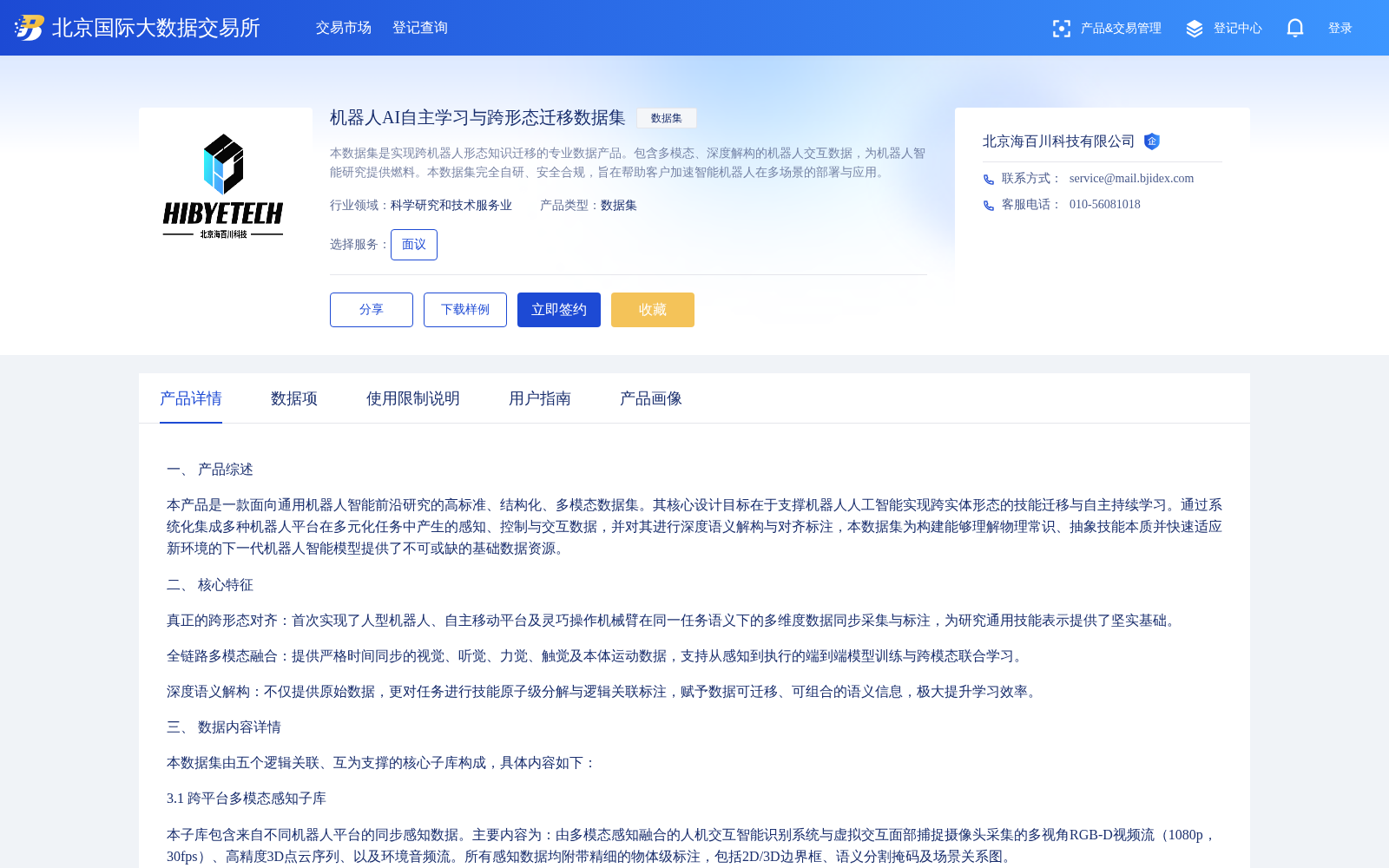Click the line 本数据集由五个逻辑关联
The height and width of the screenshot is (868, 1389).
pyautogui.click(x=382, y=763)
